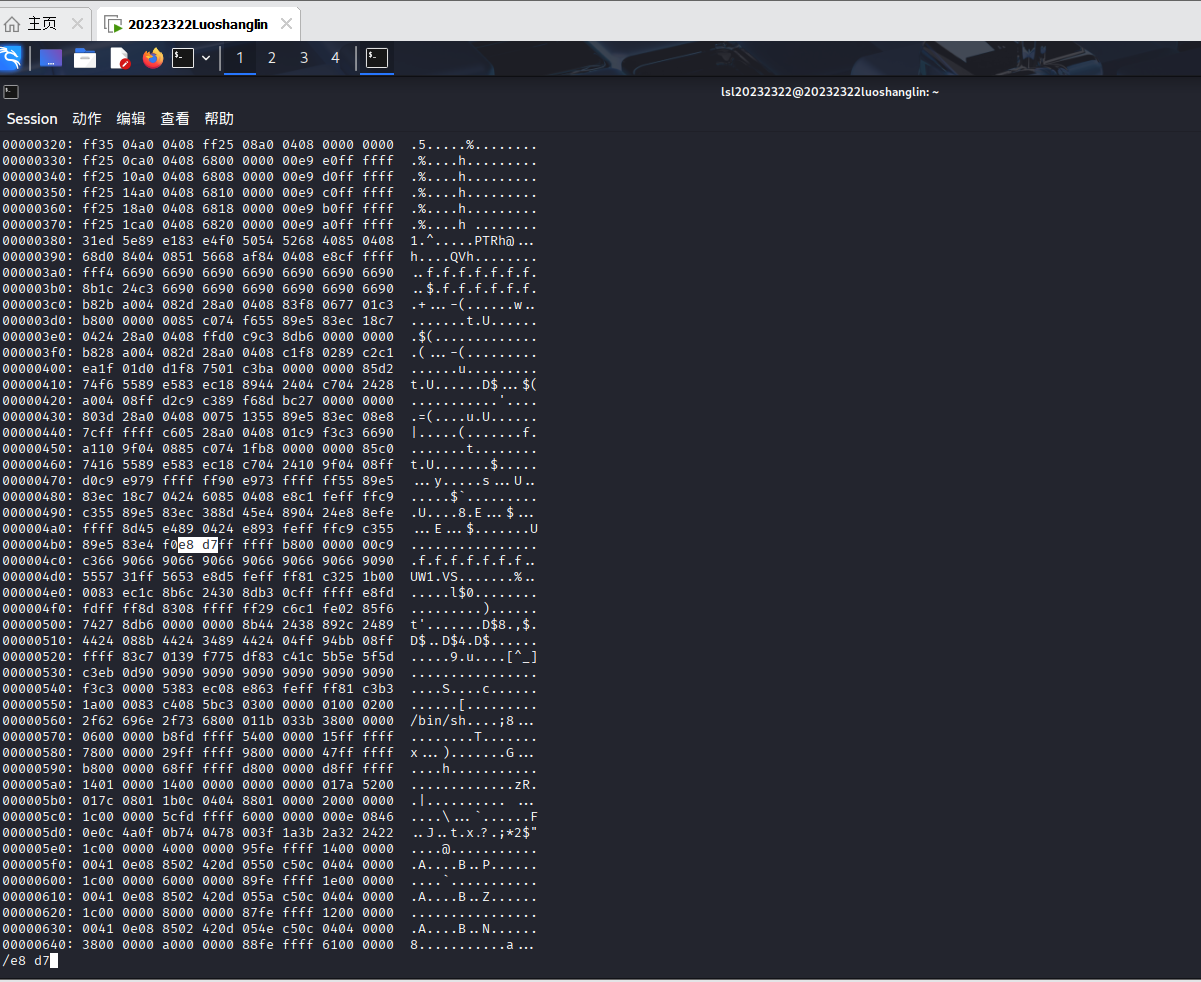1201x982 pixels.
Task: Open the 动作 menu
Action: tap(87, 118)
